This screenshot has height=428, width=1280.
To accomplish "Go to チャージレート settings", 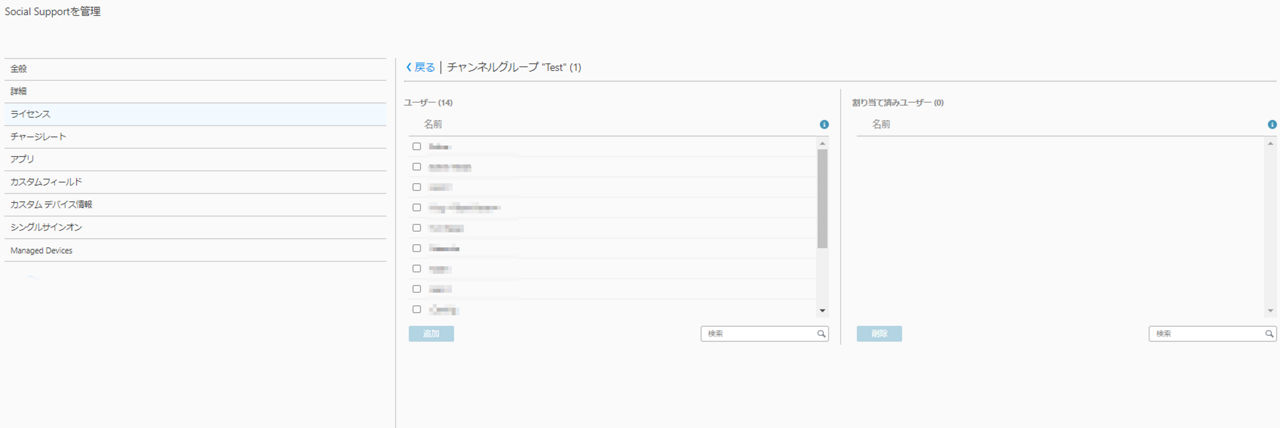I will pos(195,136).
